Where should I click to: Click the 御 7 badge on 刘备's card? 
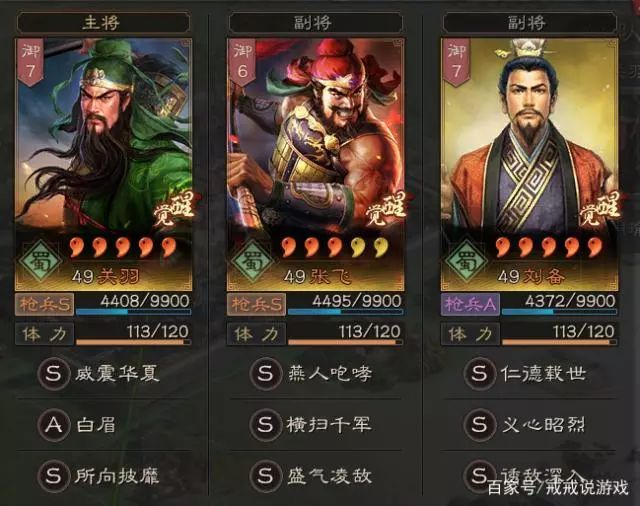[x=456, y=62]
